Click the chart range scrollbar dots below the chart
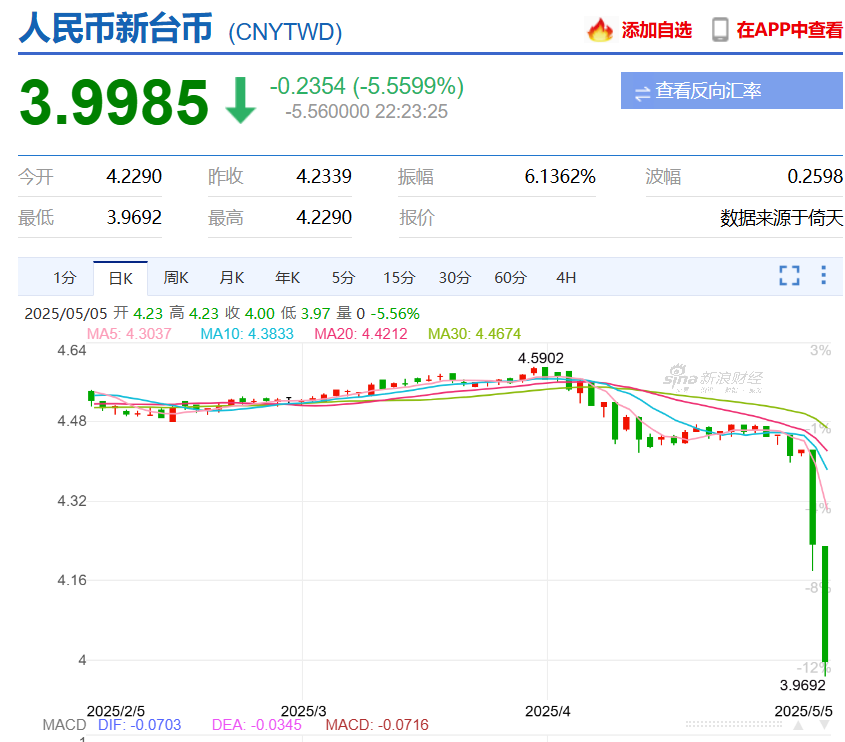This screenshot has height=742, width=845. tap(734, 725)
